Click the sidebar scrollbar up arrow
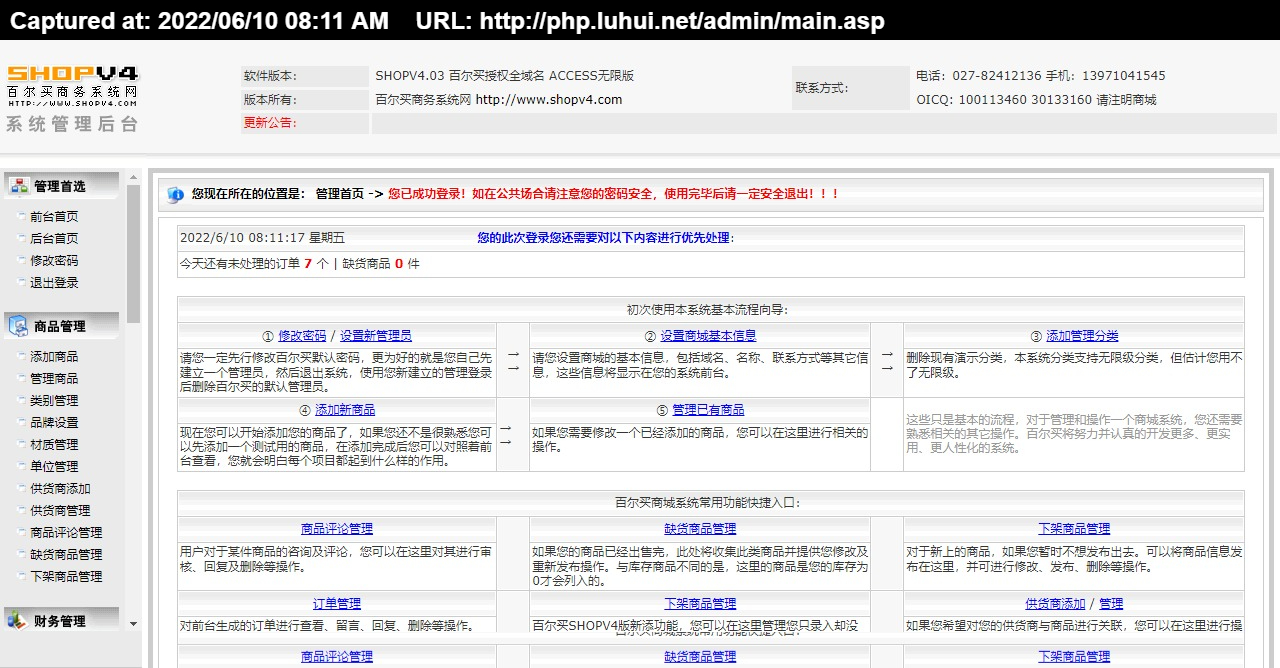 (x=134, y=178)
